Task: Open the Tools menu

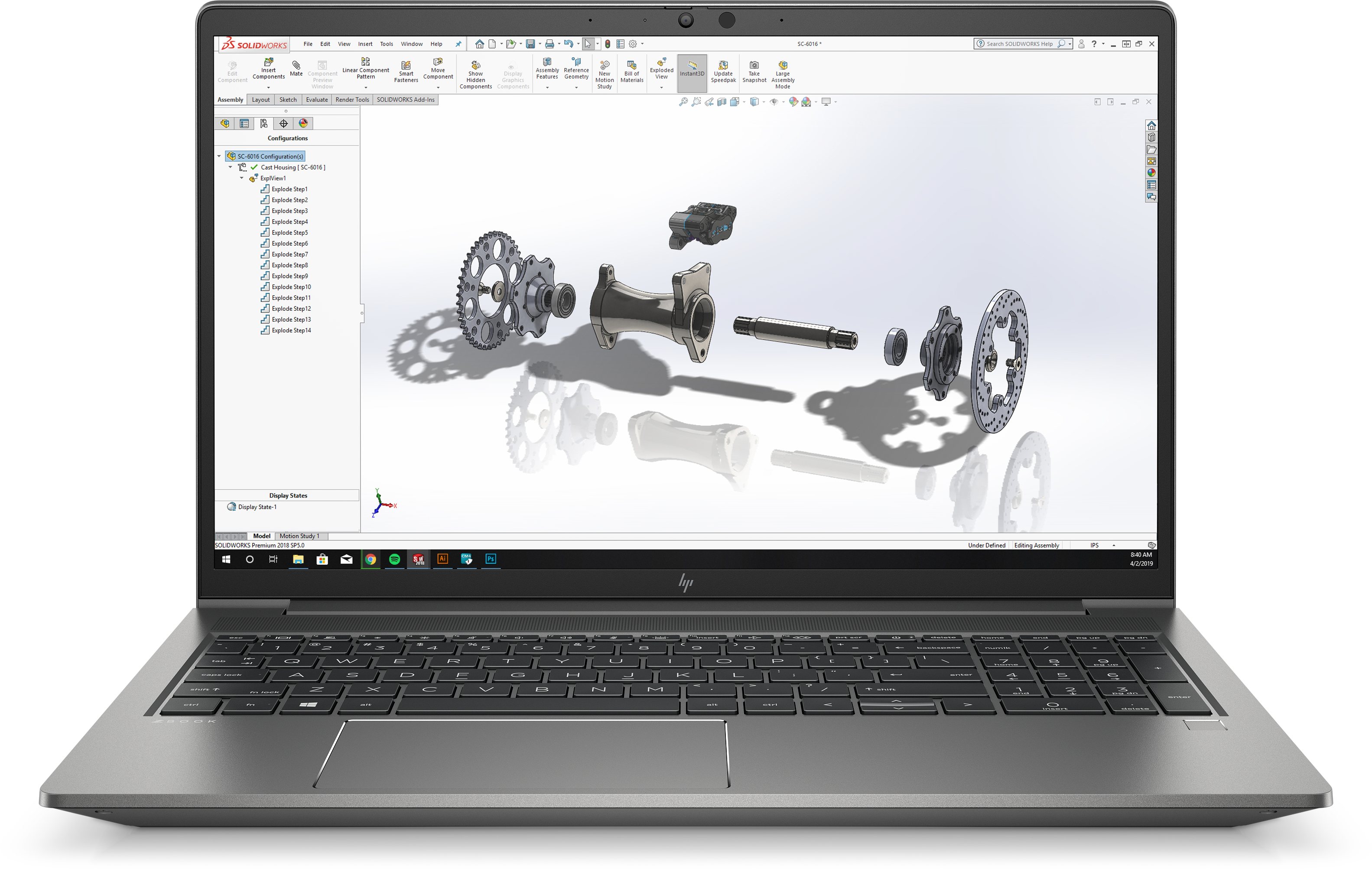Action: 386,44
